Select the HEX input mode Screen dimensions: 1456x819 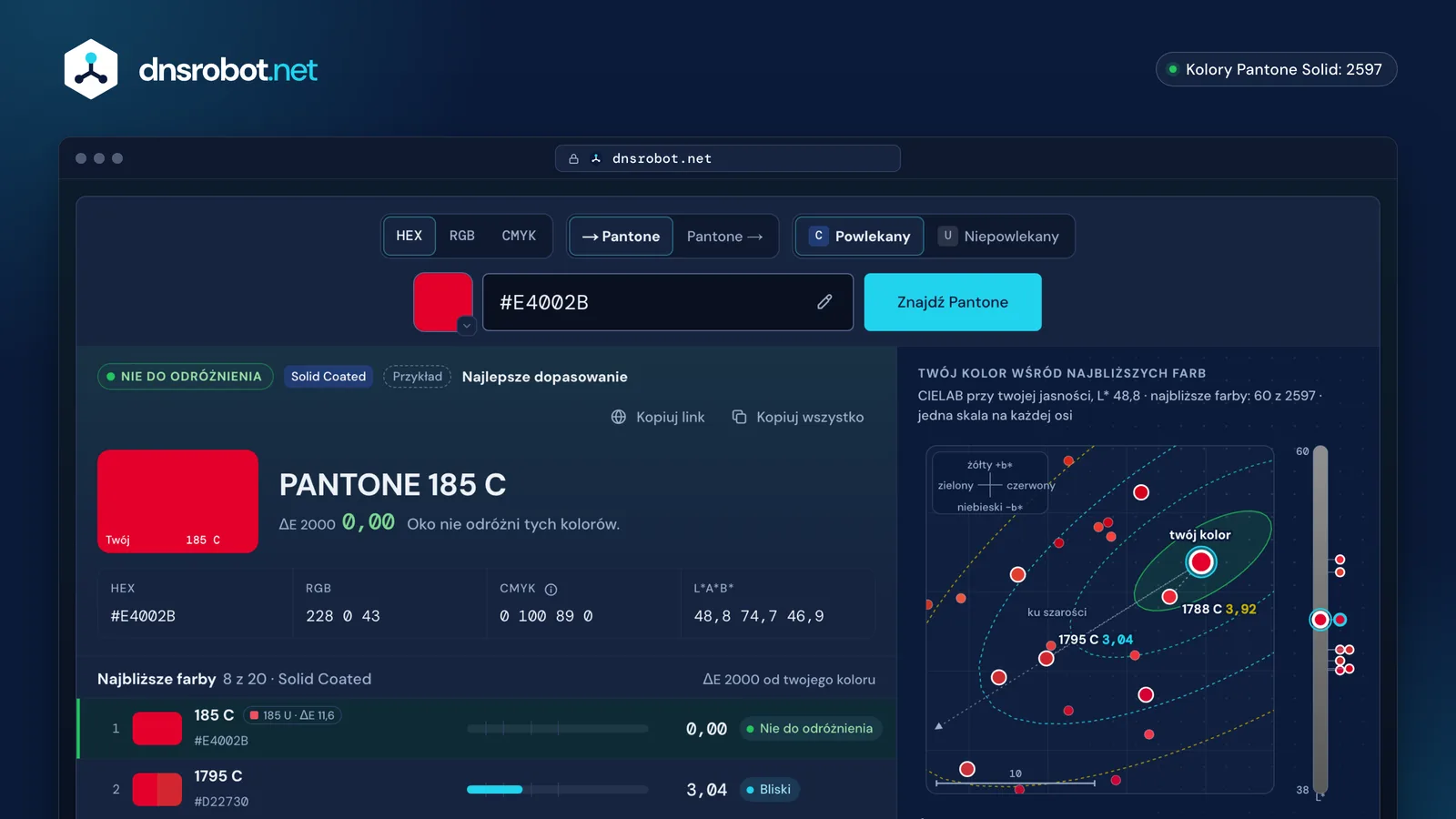coord(409,236)
